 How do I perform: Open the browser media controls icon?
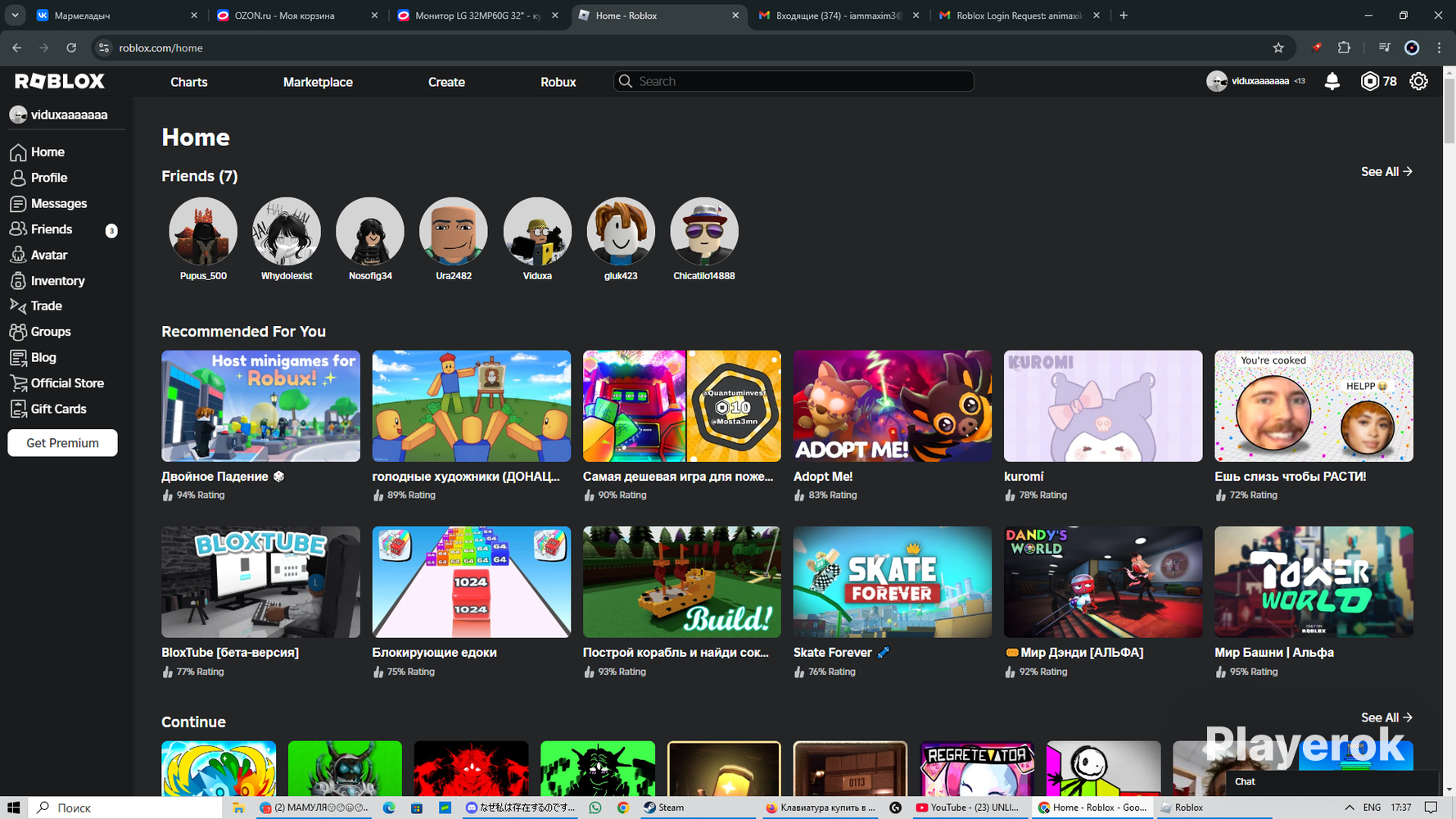[1384, 48]
